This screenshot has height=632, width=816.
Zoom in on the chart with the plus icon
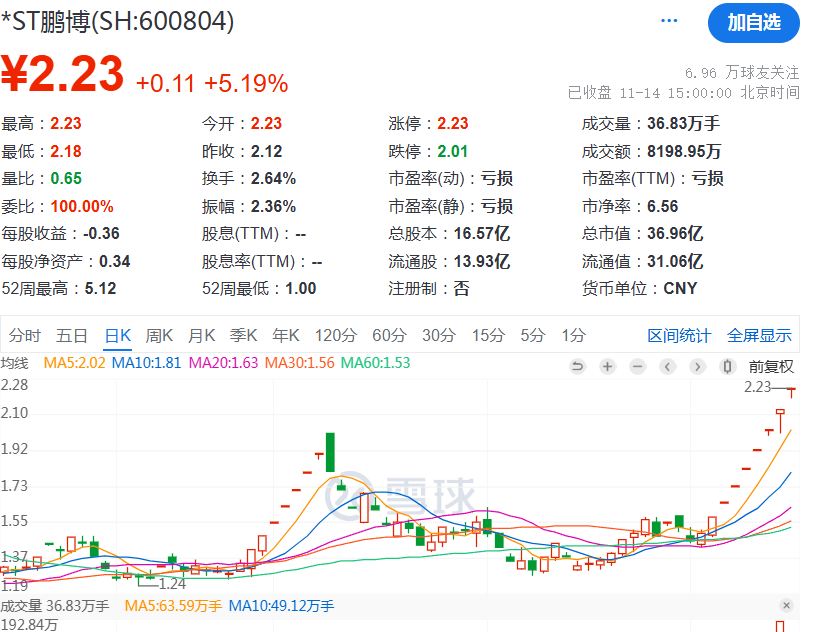pyautogui.click(x=608, y=367)
